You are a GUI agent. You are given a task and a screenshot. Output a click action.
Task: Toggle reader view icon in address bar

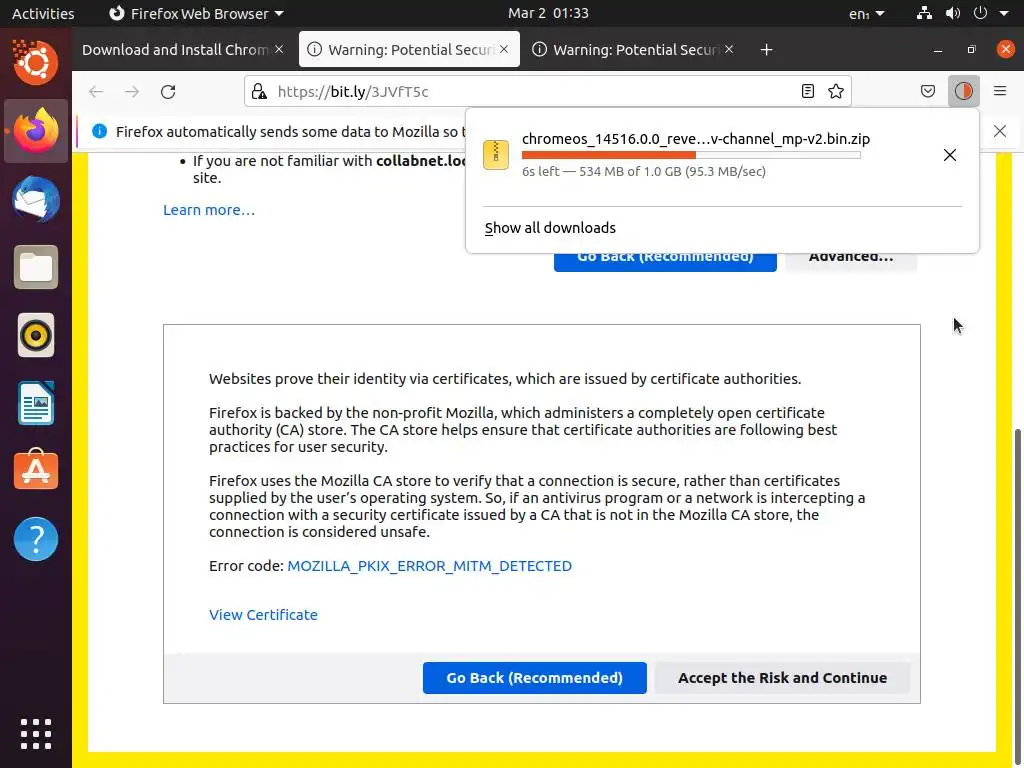coord(808,91)
